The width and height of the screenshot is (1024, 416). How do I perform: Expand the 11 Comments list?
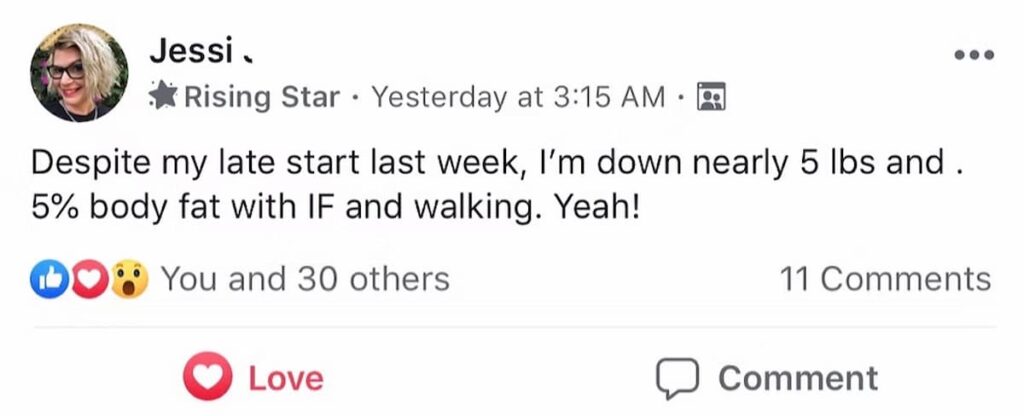tap(884, 279)
